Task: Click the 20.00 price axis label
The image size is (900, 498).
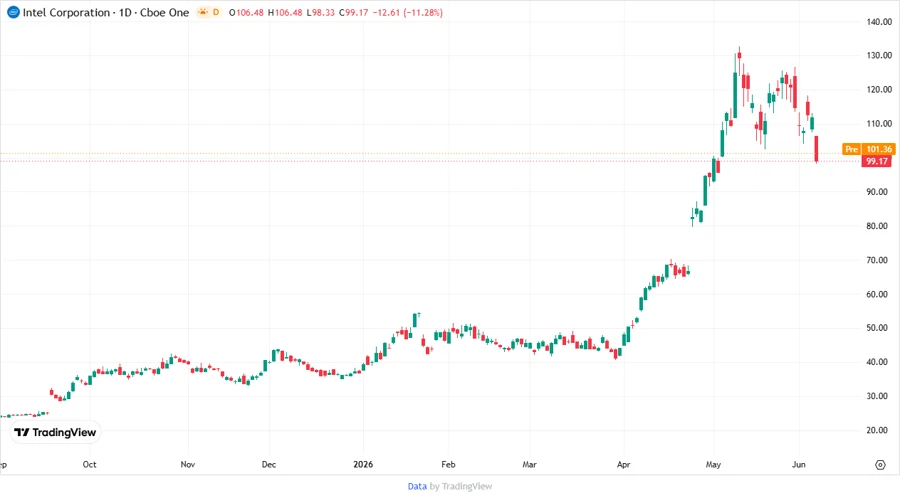Action: click(x=878, y=430)
